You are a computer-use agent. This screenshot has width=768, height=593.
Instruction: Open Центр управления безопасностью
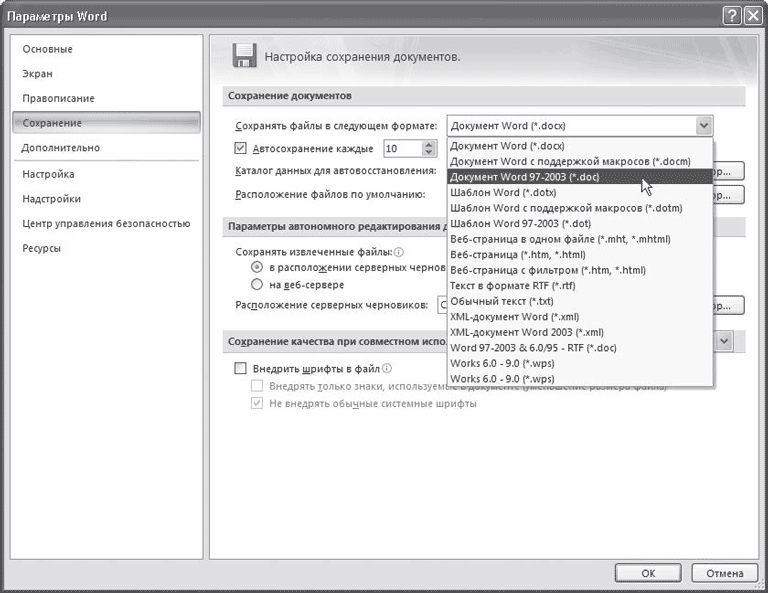coord(106,224)
